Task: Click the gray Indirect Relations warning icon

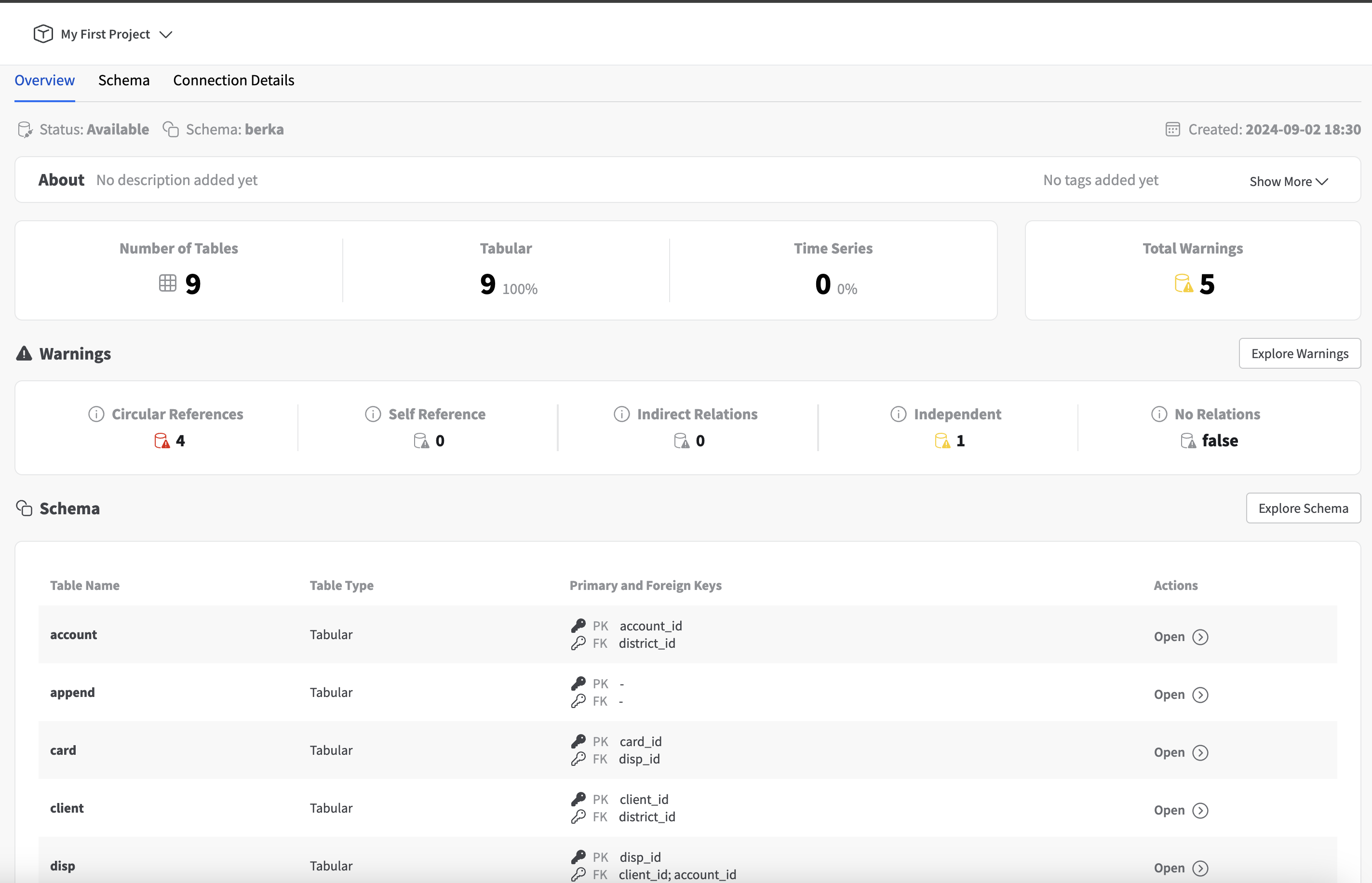Action: pyautogui.click(x=682, y=441)
